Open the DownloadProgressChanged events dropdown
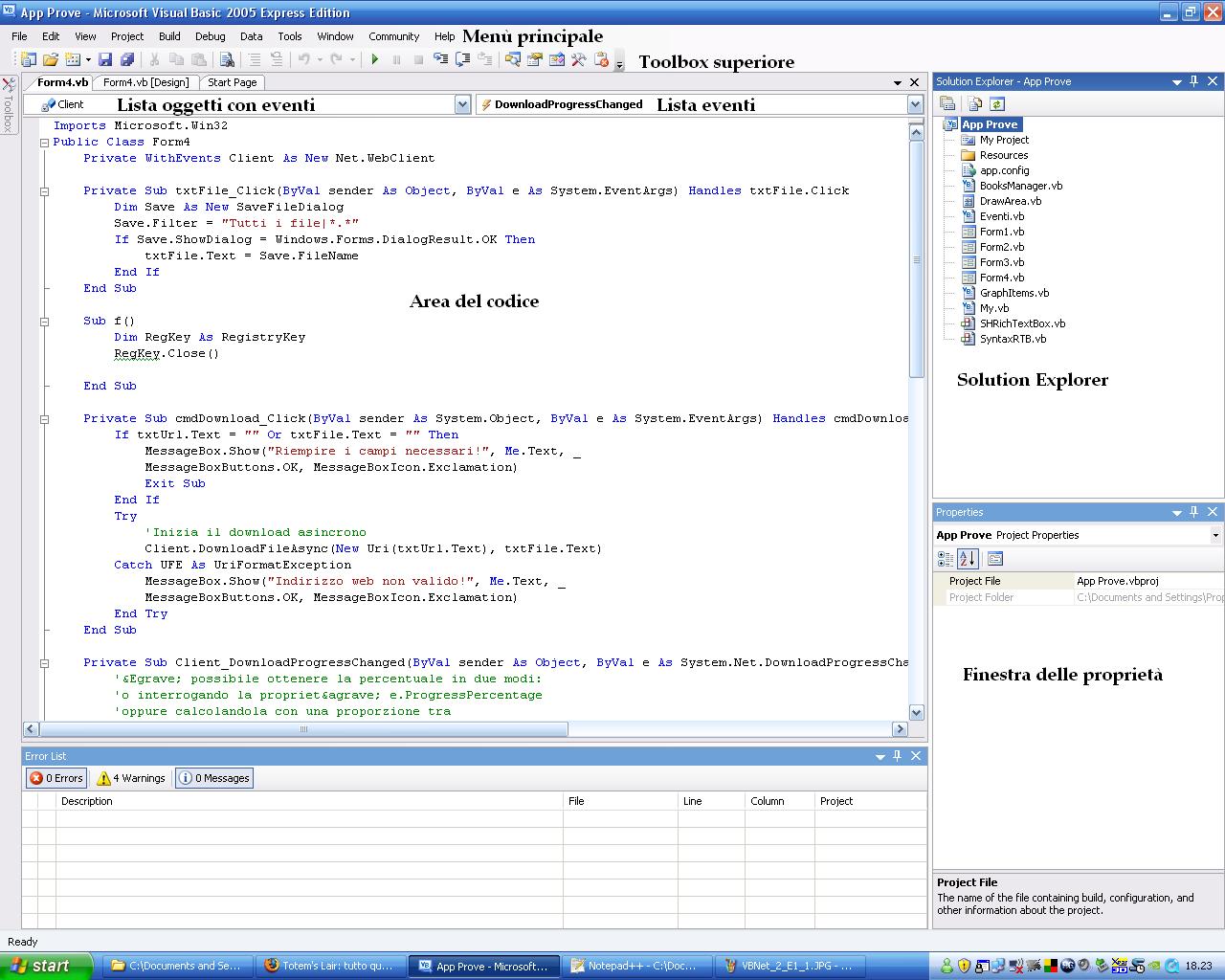This screenshot has width=1225, height=980. tap(915, 104)
